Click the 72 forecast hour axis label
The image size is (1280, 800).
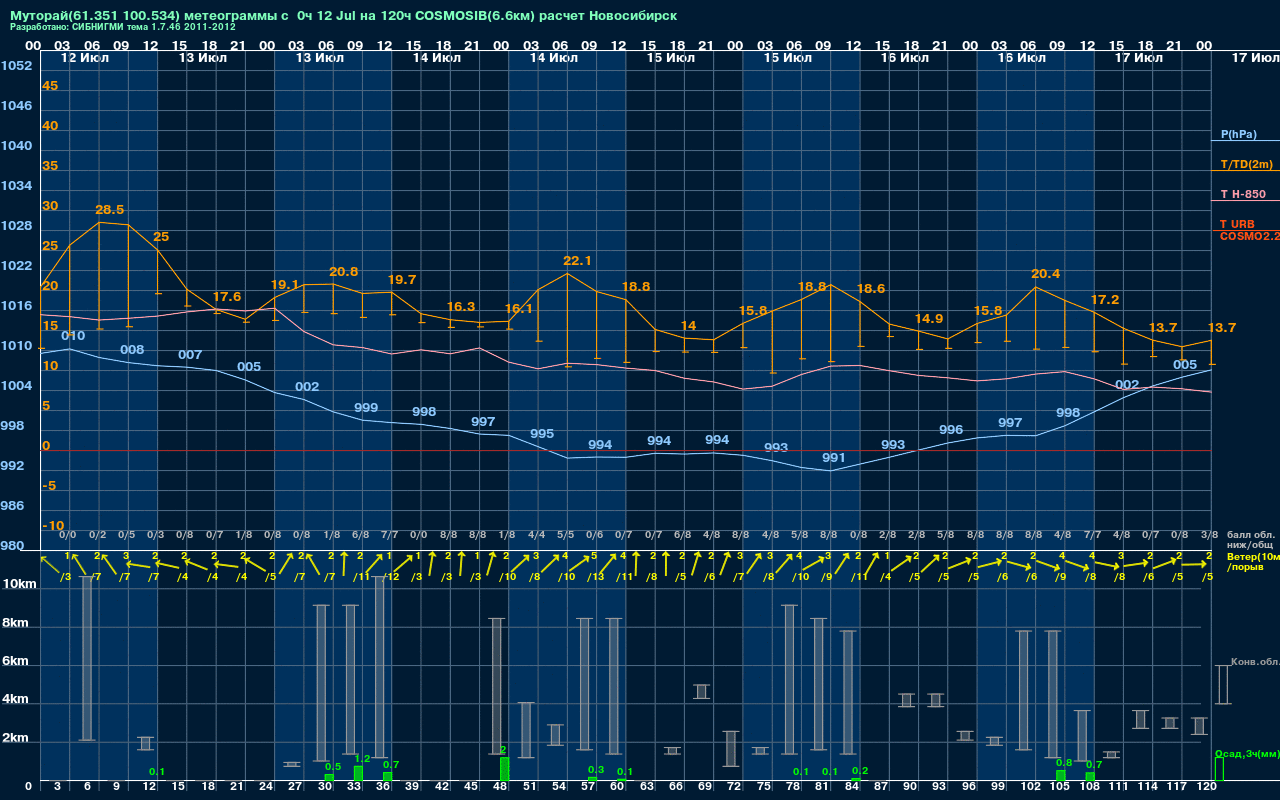734,787
